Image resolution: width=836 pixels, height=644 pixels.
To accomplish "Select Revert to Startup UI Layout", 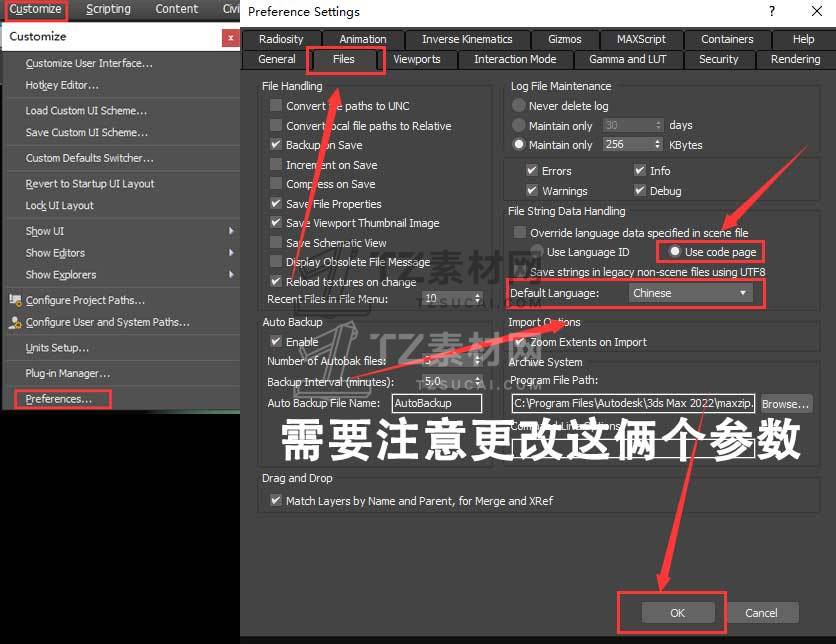I will (x=90, y=183).
